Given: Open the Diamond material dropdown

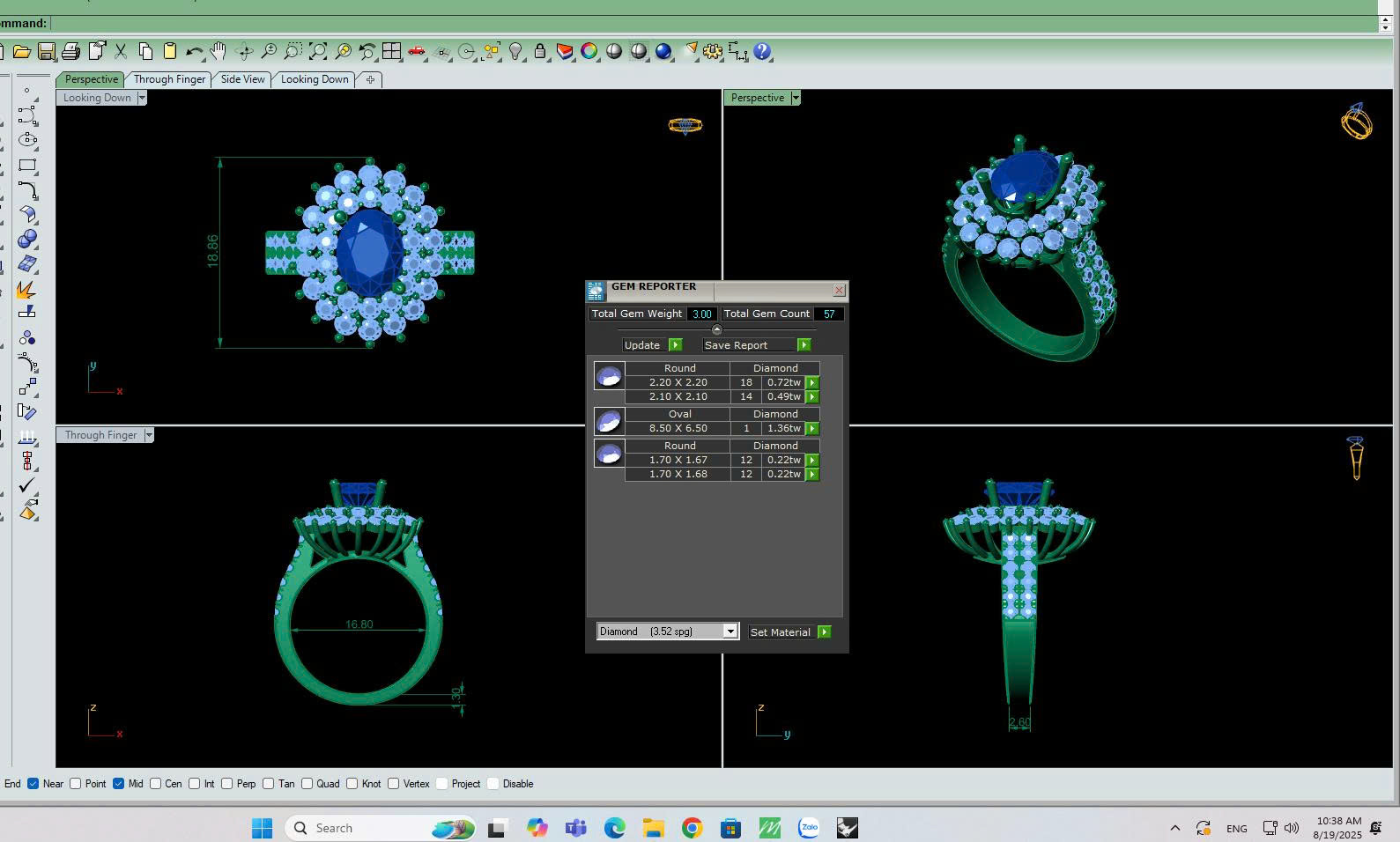Looking at the screenshot, I should [x=730, y=631].
